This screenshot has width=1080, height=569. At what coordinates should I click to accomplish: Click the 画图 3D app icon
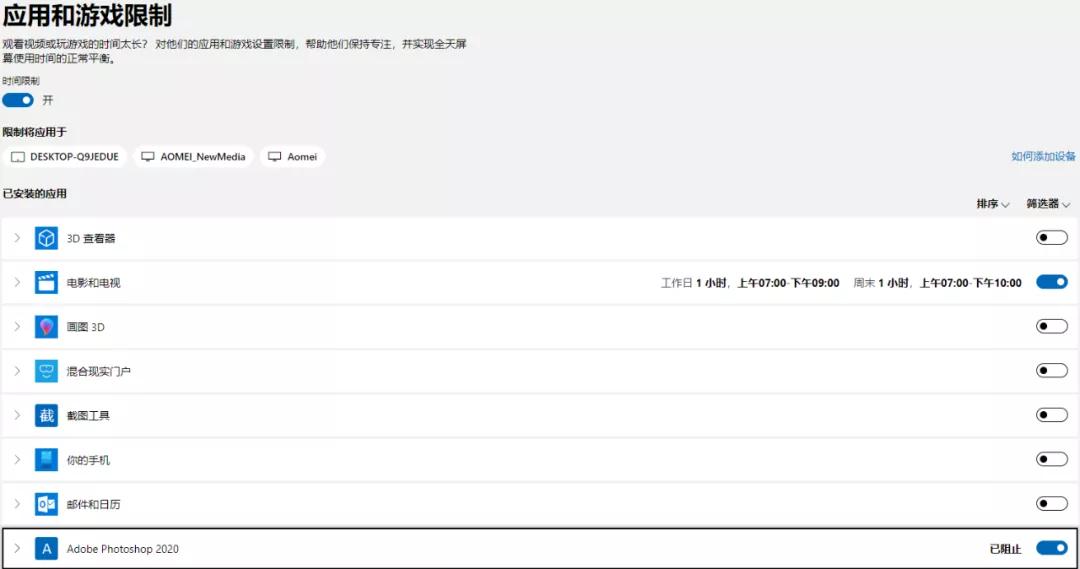tap(46, 327)
